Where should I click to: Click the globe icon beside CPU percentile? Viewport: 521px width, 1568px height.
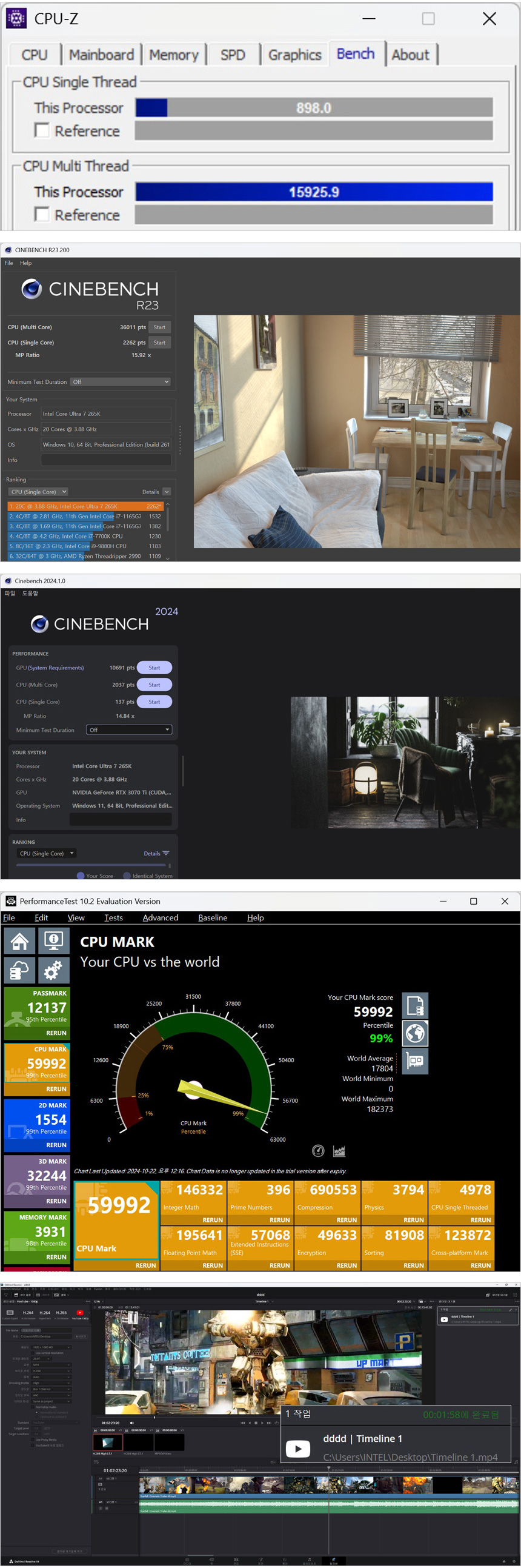pyautogui.click(x=415, y=1034)
